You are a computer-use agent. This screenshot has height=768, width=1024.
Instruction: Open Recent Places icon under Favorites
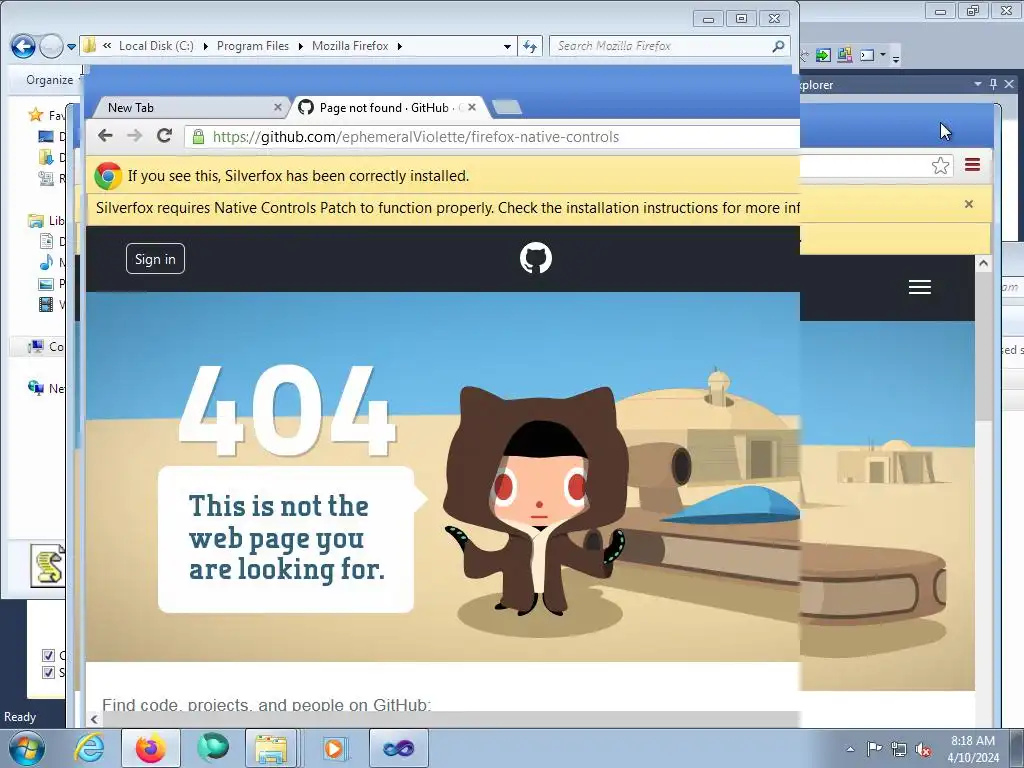click(46, 178)
